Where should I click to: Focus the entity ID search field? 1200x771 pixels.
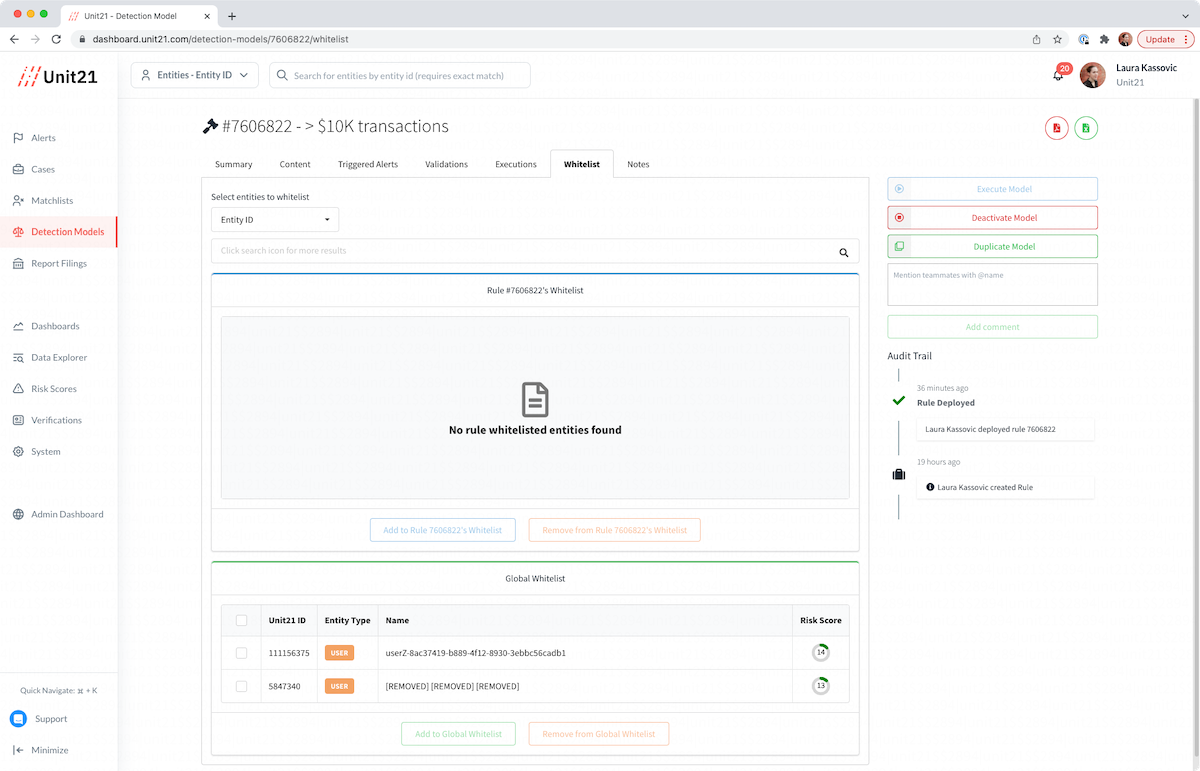tap(400, 75)
